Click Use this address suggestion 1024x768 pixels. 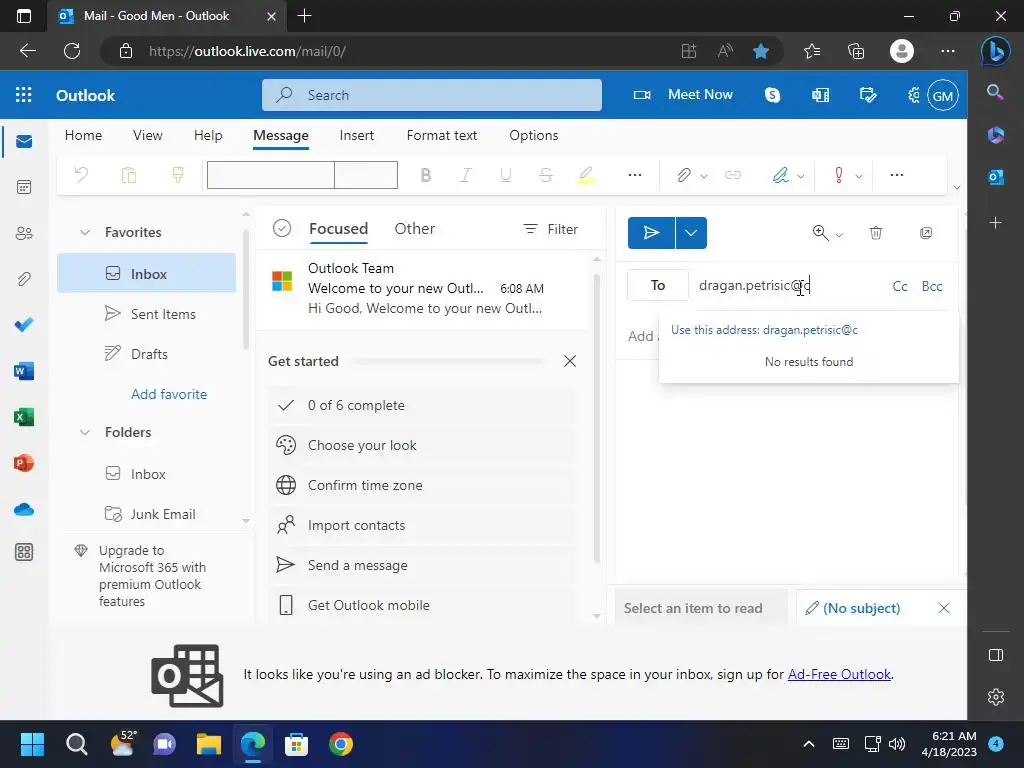click(x=765, y=330)
